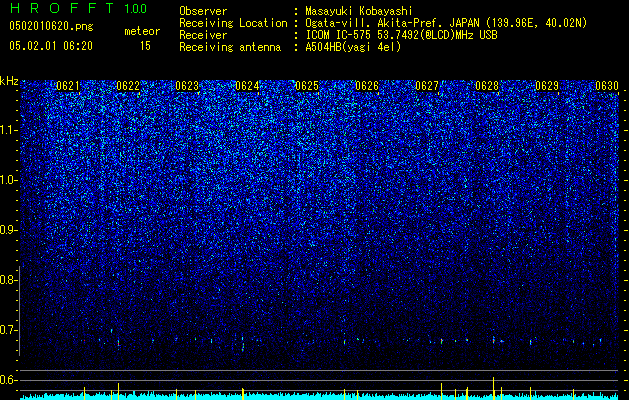629x400 pixels.
Task: Click the 0621 time marker
Action: (67, 86)
